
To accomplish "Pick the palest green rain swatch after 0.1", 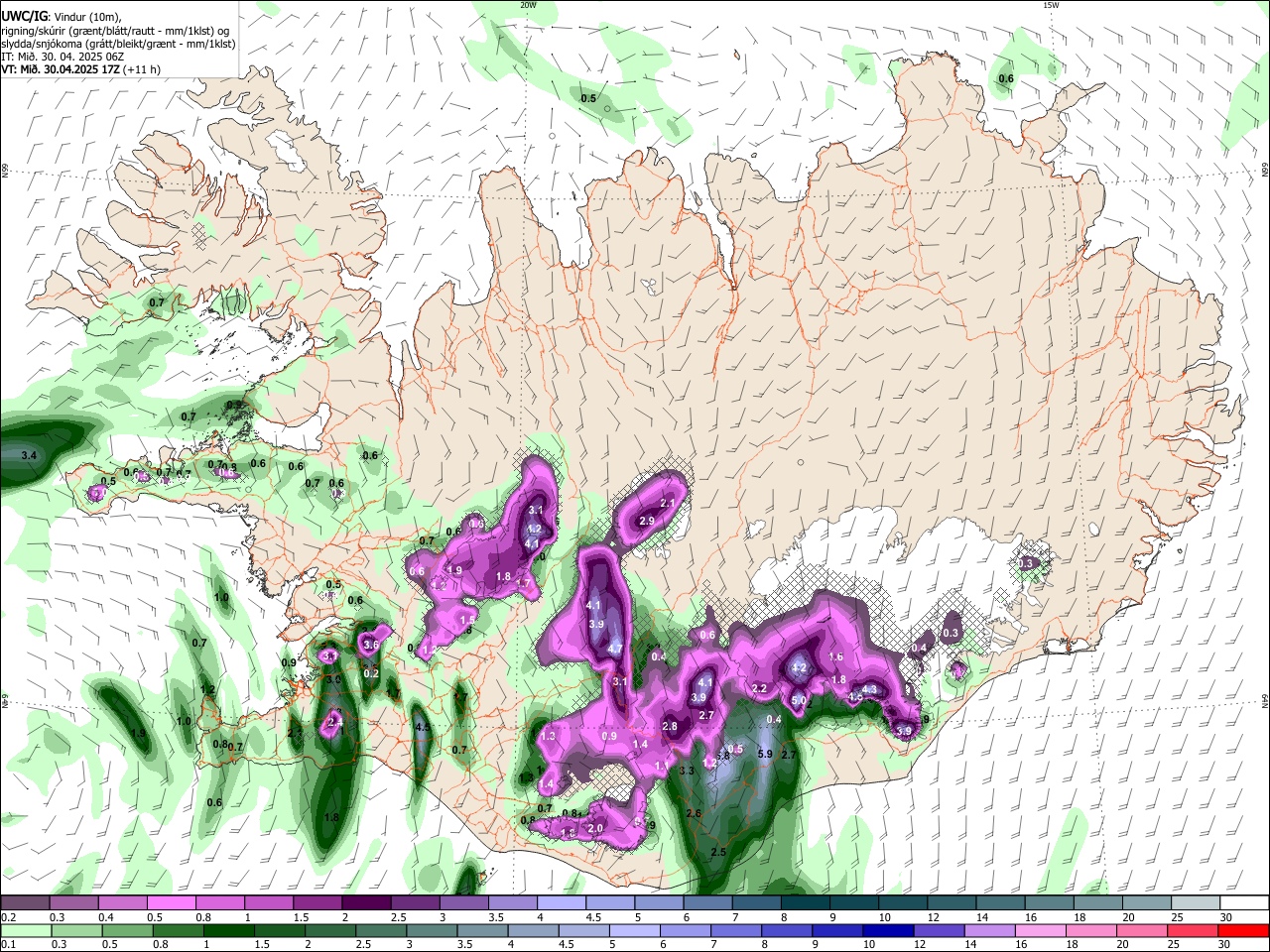I will coord(25,931).
